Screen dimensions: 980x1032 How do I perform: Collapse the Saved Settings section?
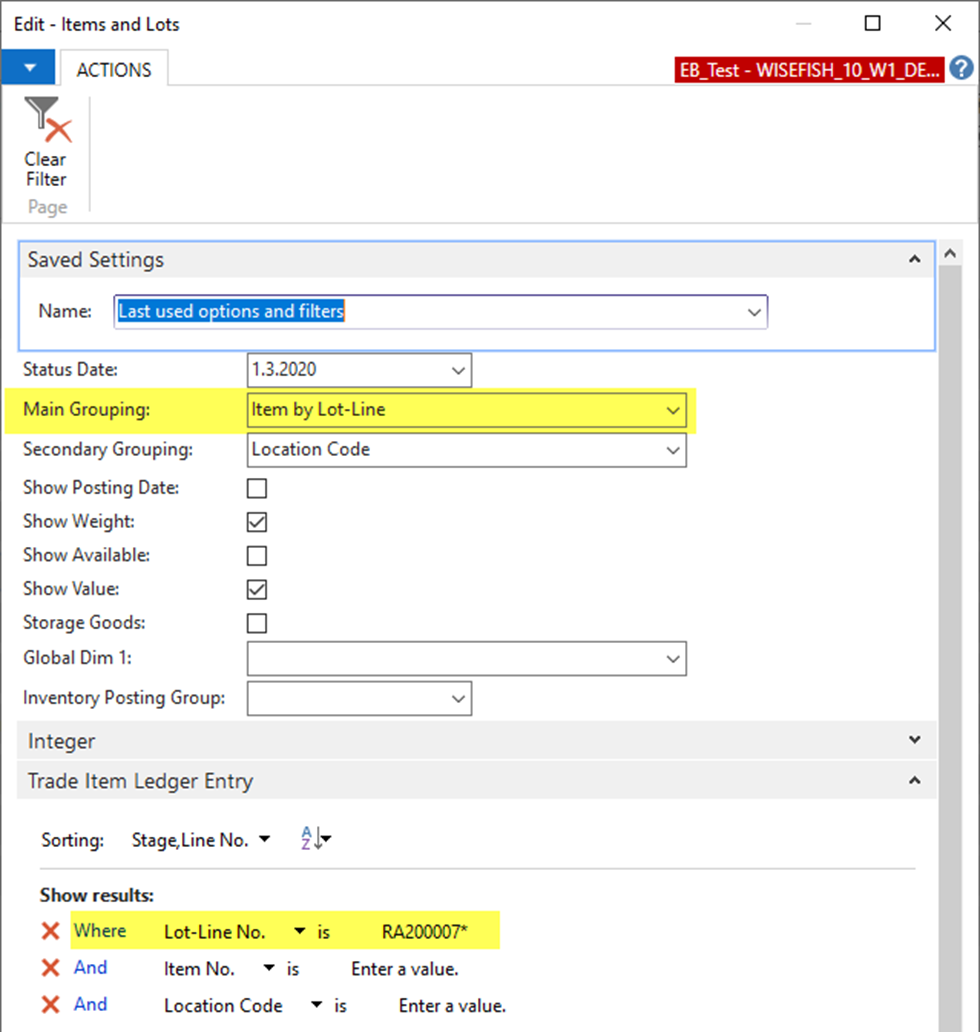[914, 259]
